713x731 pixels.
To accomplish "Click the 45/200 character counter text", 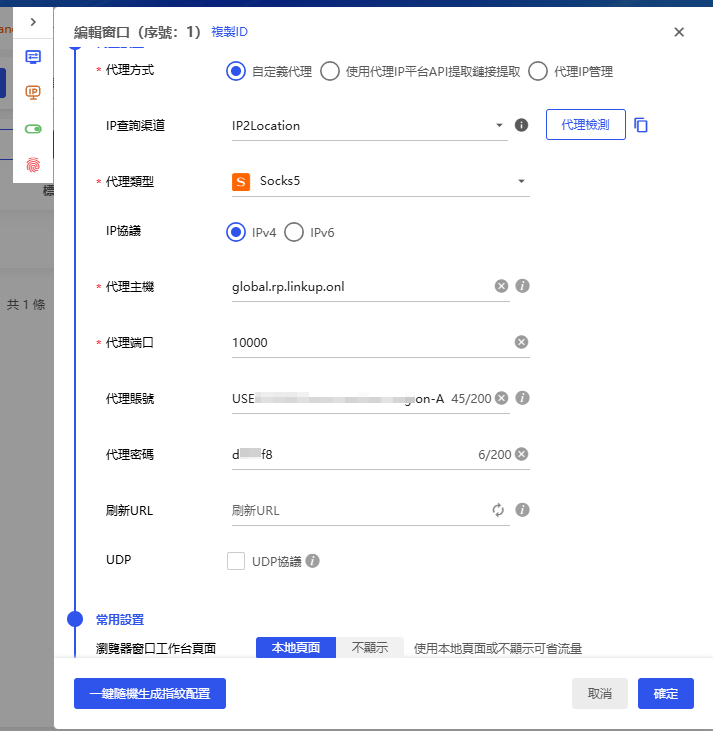I will (471, 399).
